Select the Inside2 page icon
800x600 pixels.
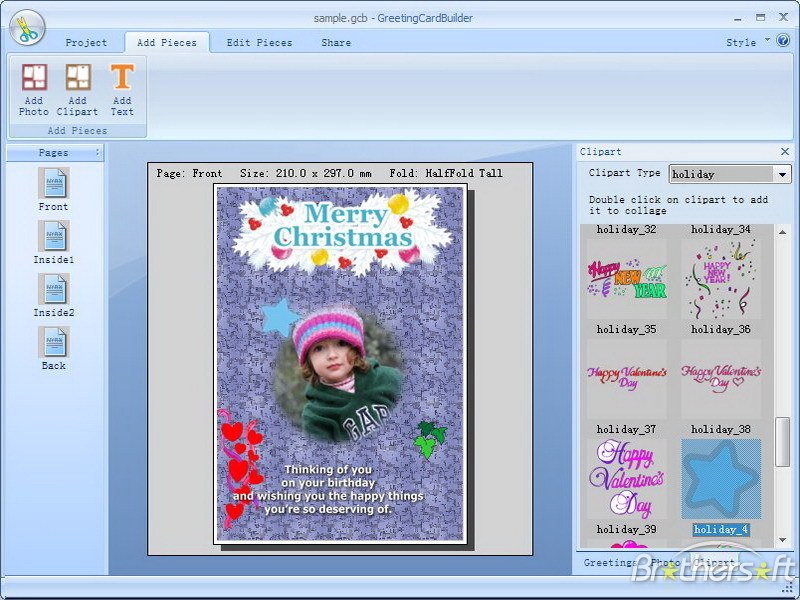[53, 289]
